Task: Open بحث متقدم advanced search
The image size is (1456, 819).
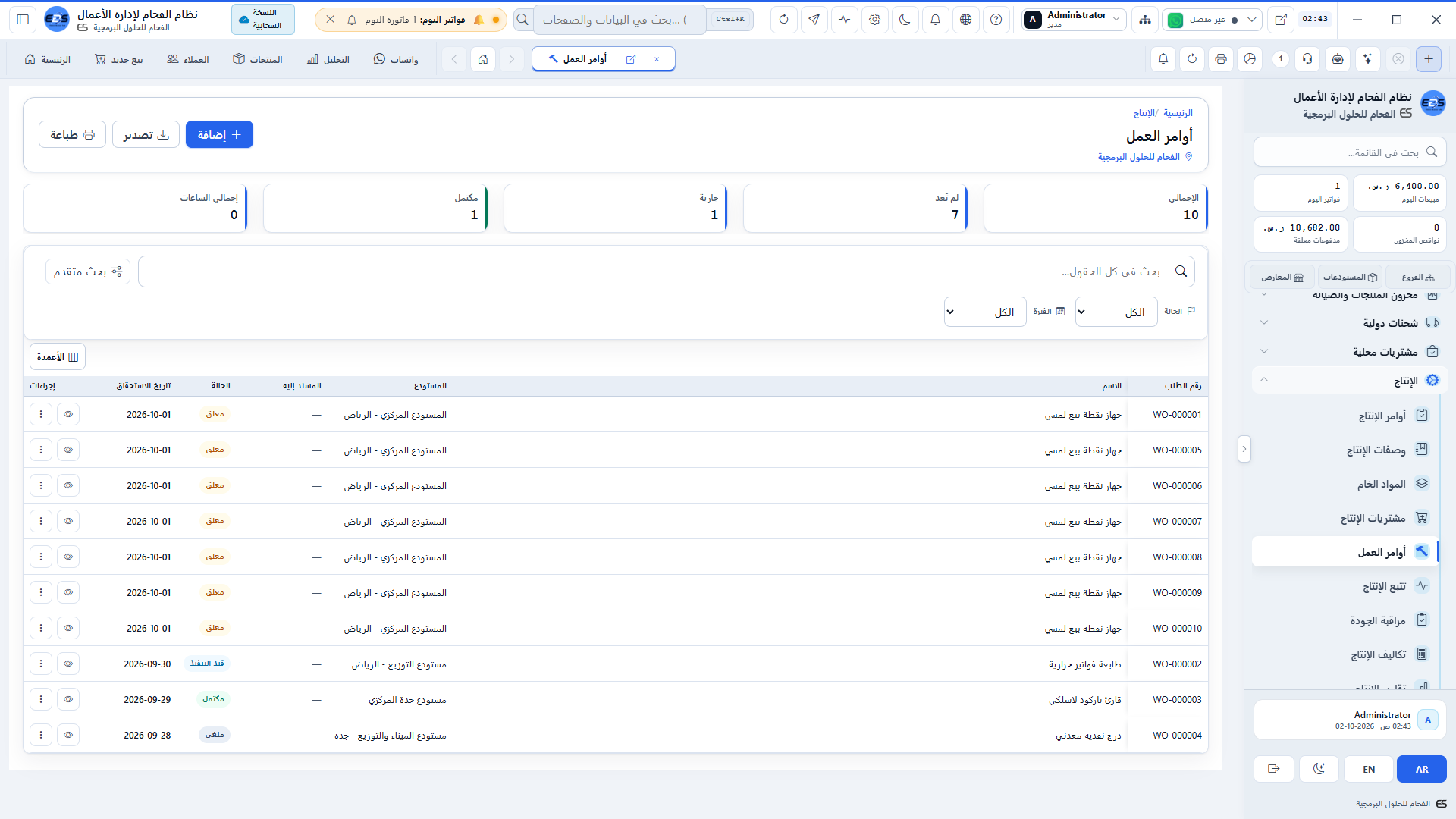Action: pos(88,271)
